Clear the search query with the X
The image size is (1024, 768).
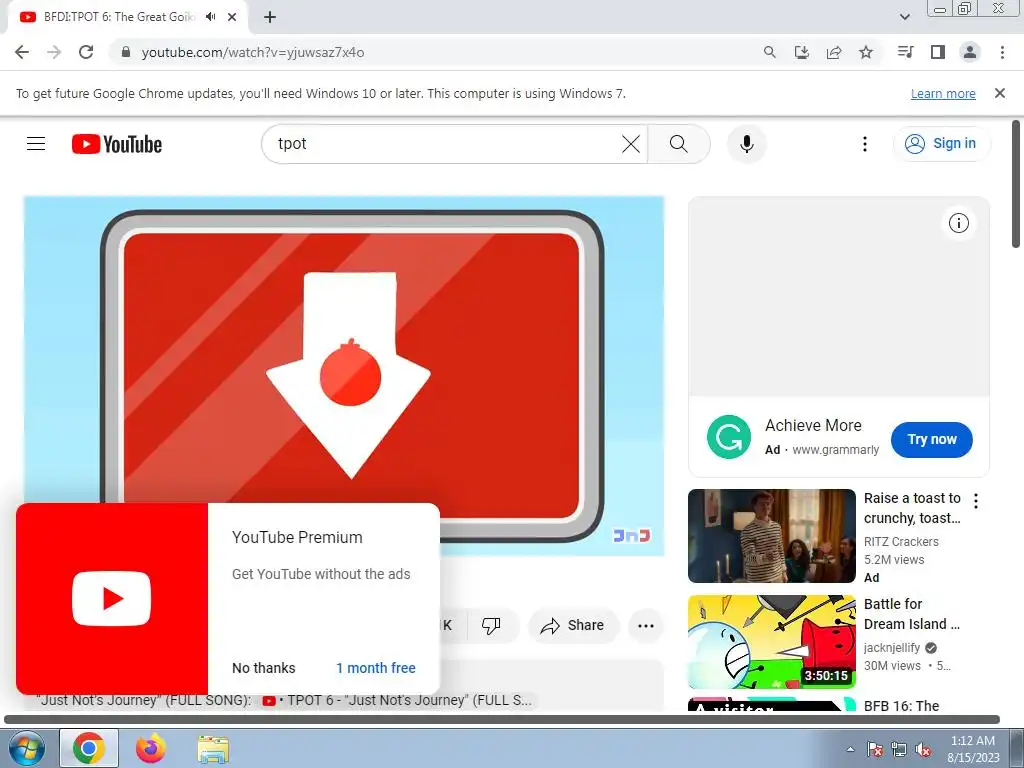[631, 144]
